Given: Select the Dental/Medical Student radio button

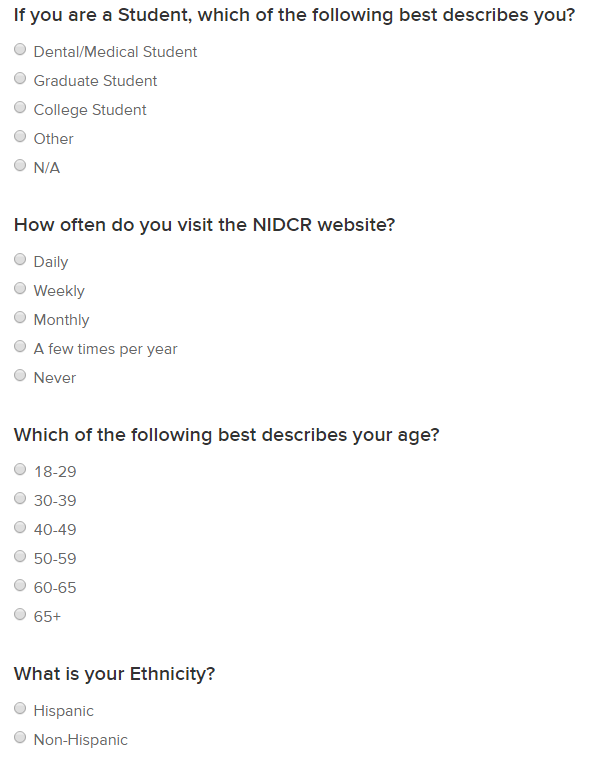Looking at the screenshot, I should click(x=20, y=50).
